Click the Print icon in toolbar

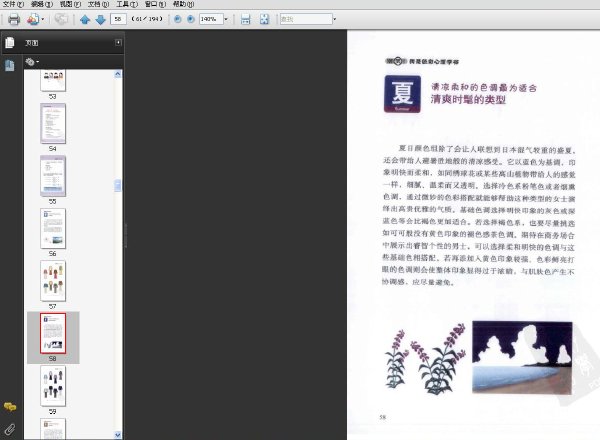point(14,19)
